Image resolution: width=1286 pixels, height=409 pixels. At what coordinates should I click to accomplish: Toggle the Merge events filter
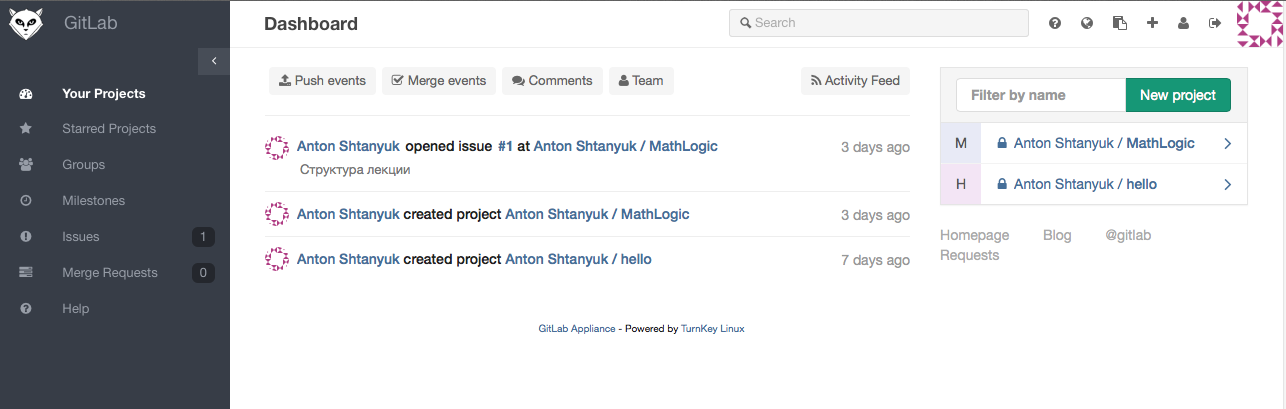pos(439,81)
